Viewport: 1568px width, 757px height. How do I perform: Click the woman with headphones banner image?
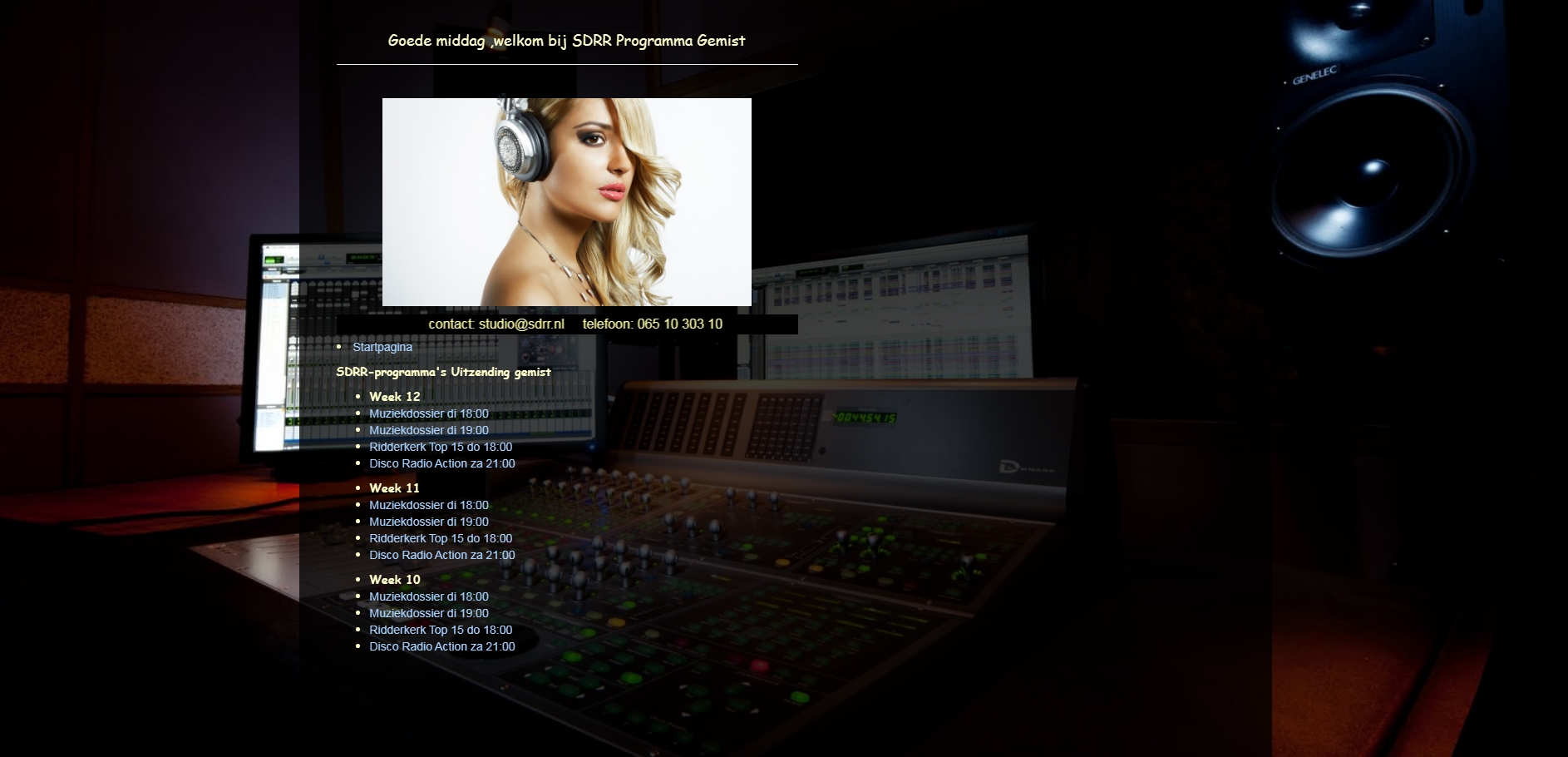tap(566, 201)
